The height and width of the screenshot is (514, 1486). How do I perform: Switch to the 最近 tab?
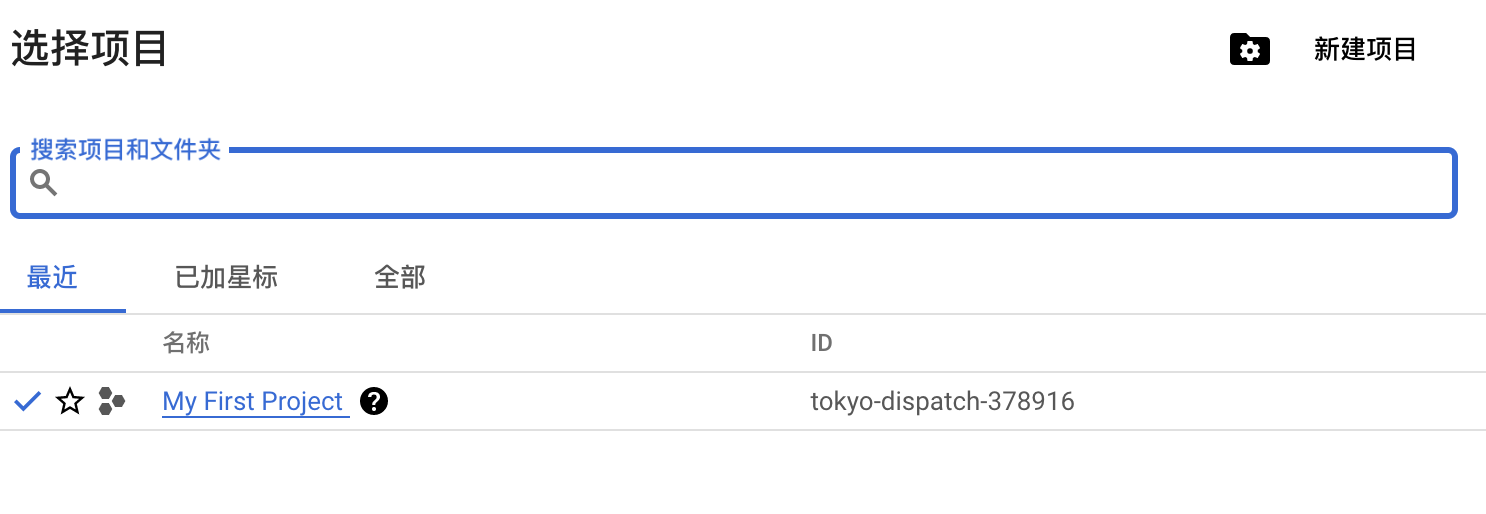pos(52,277)
